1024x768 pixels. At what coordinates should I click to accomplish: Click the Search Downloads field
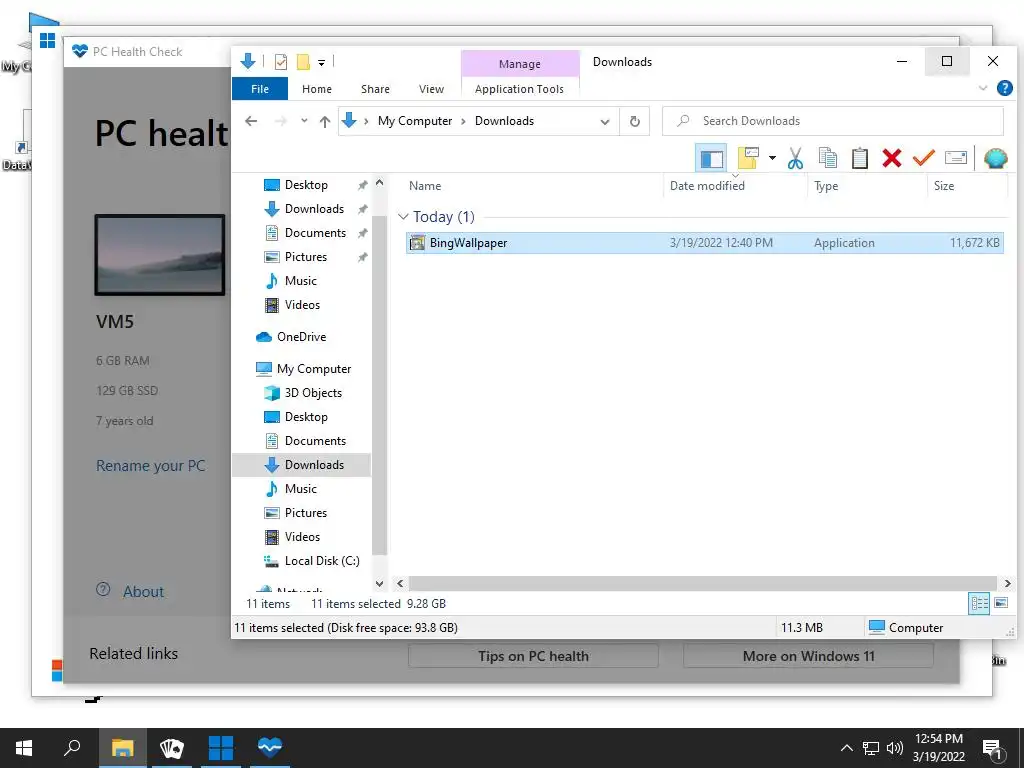click(x=833, y=121)
